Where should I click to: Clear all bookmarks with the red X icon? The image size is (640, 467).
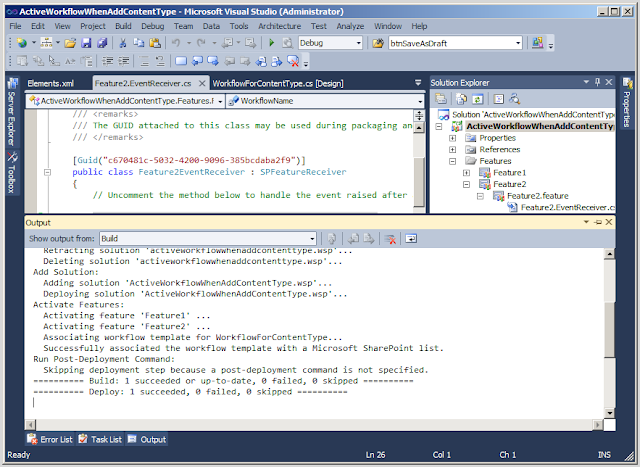click(293, 61)
